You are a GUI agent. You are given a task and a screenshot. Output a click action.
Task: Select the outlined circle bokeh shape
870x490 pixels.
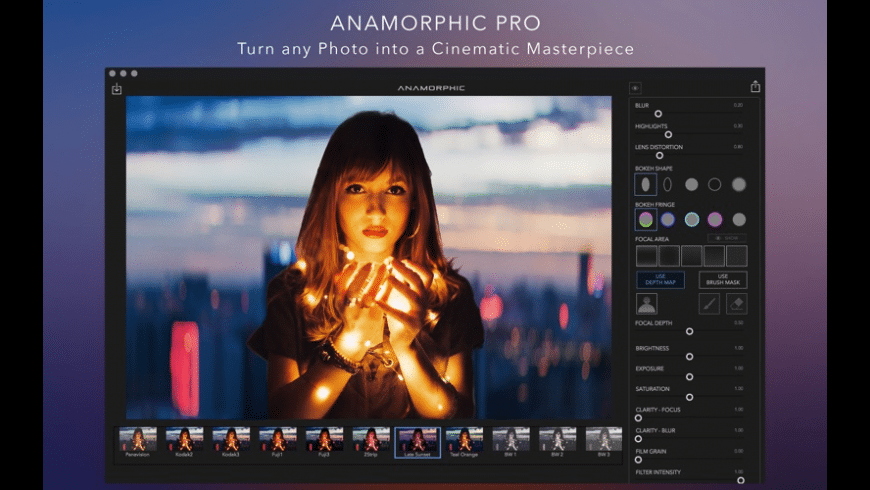tap(715, 184)
